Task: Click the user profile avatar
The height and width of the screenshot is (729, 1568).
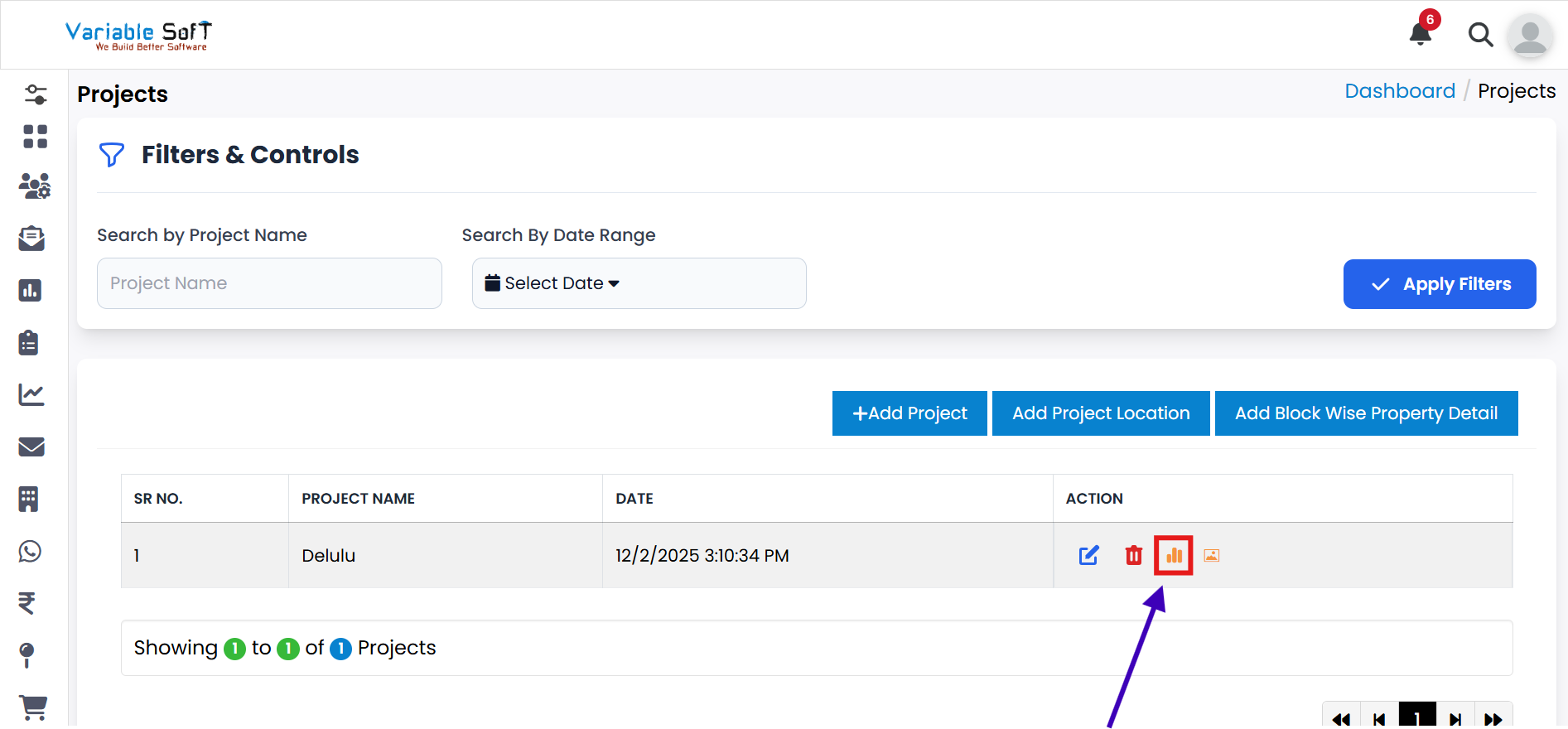Action: [x=1529, y=36]
